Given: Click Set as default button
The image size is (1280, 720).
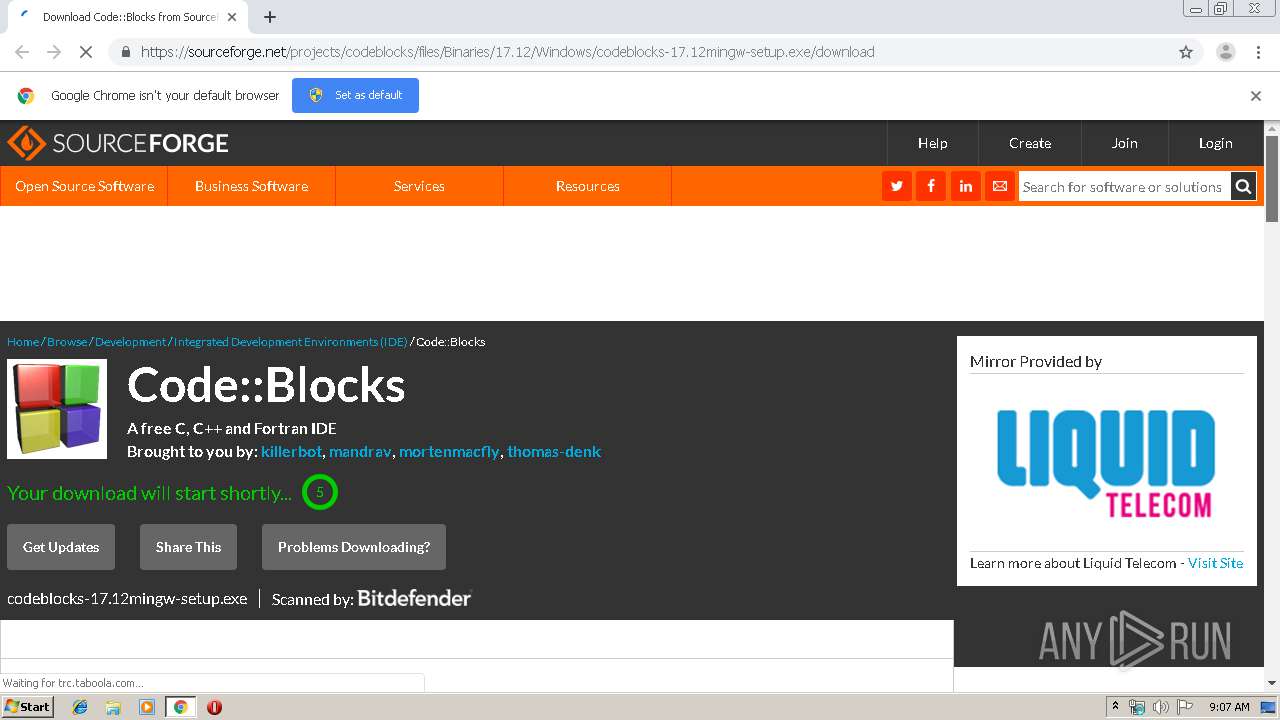Looking at the screenshot, I should [355, 95].
